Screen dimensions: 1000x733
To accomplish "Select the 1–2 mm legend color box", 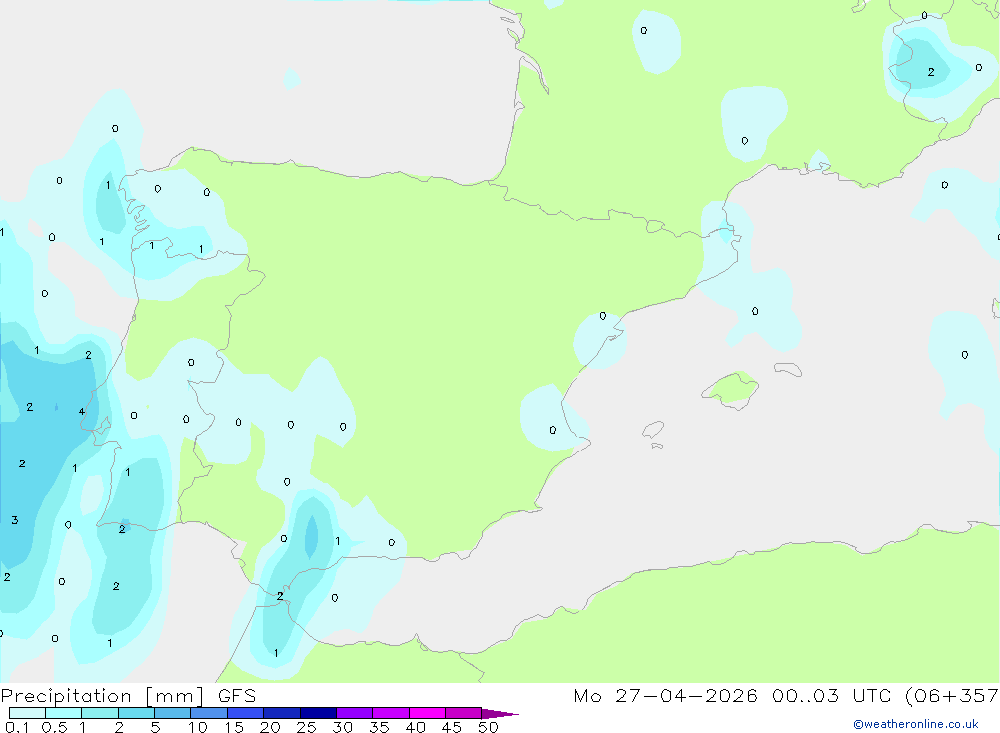I will click(100, 713).
